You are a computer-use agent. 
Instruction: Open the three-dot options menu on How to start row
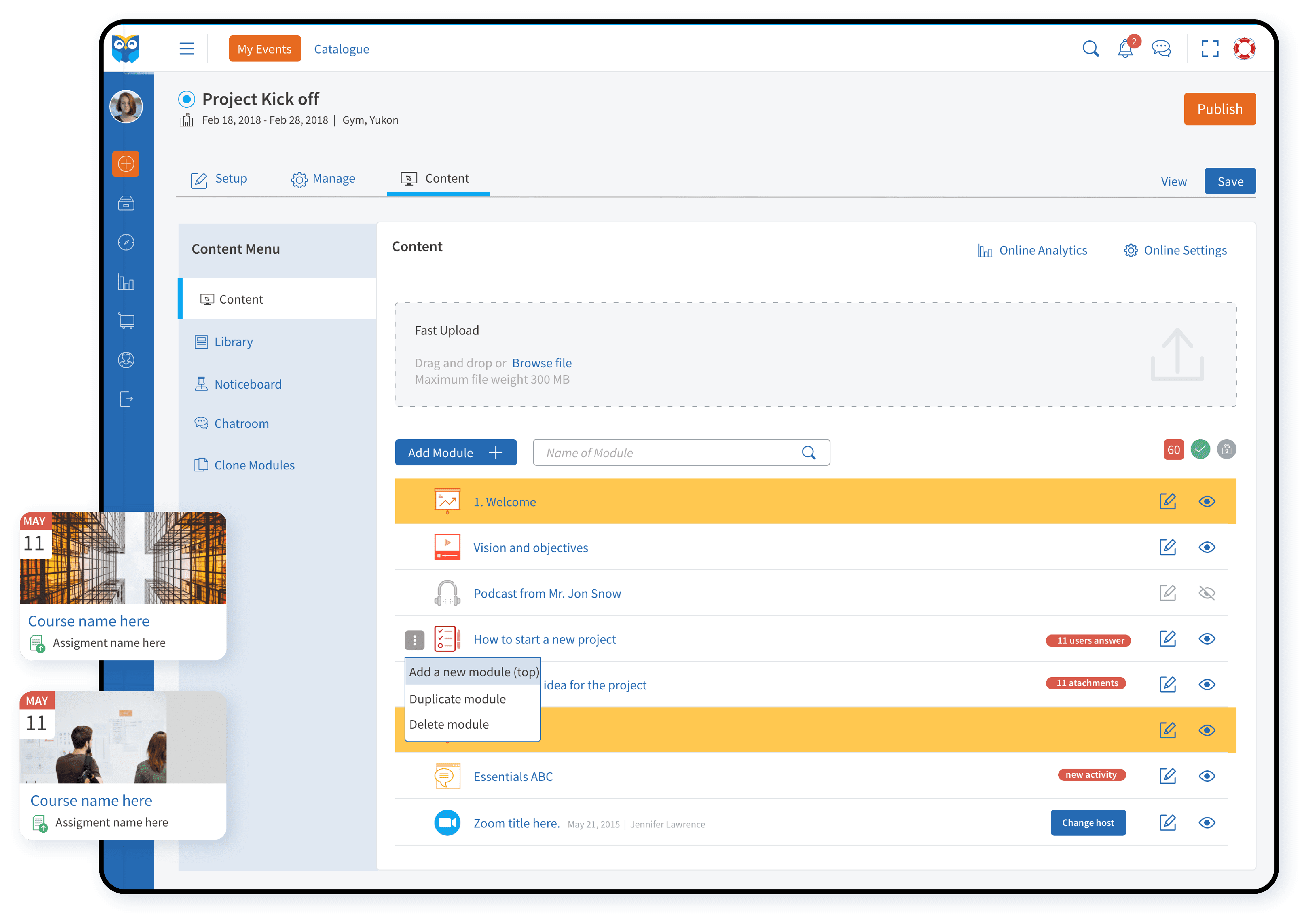tap(414, 641)
